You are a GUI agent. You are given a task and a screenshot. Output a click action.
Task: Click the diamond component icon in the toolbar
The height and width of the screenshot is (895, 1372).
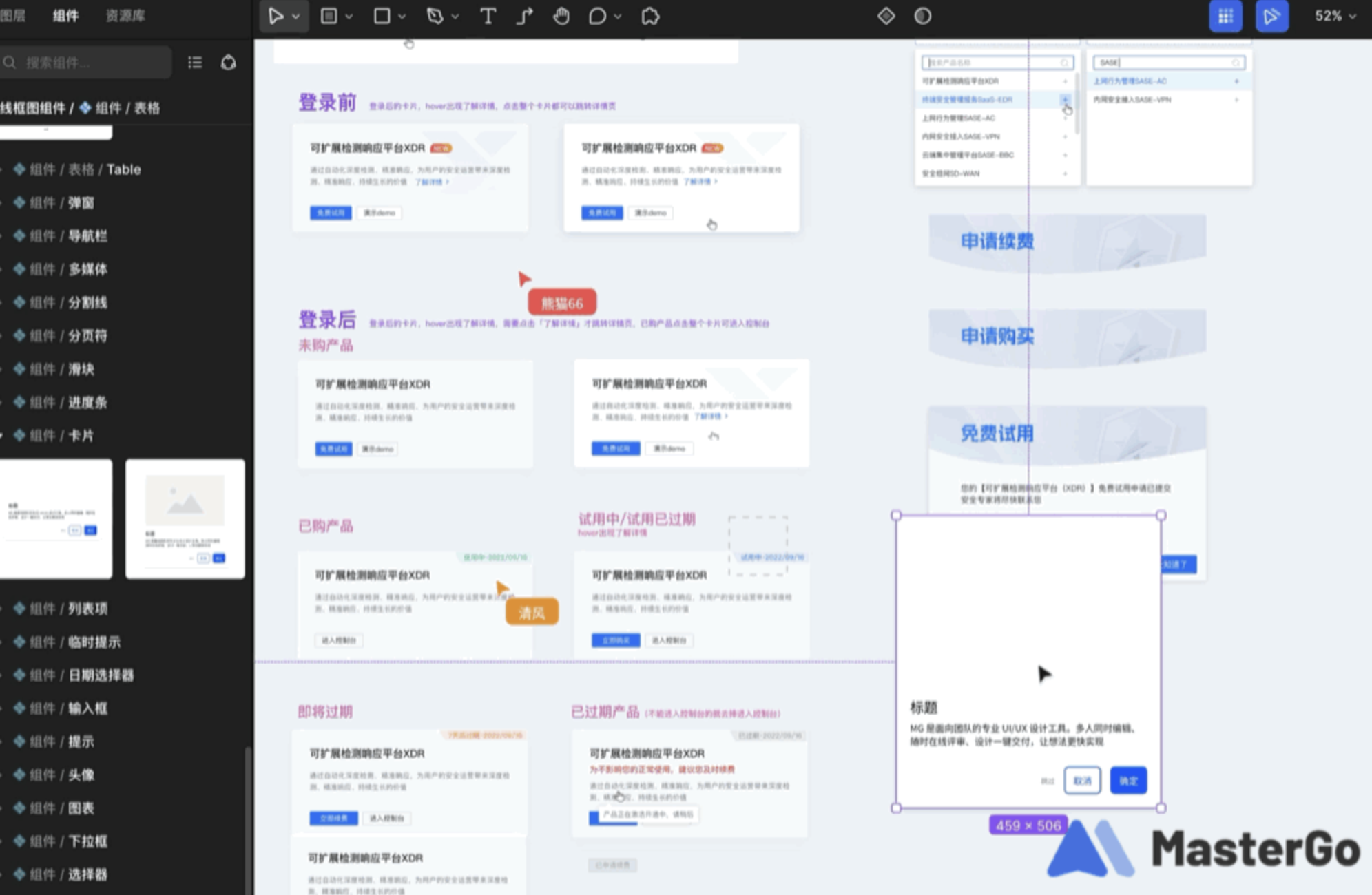point(886,16)
